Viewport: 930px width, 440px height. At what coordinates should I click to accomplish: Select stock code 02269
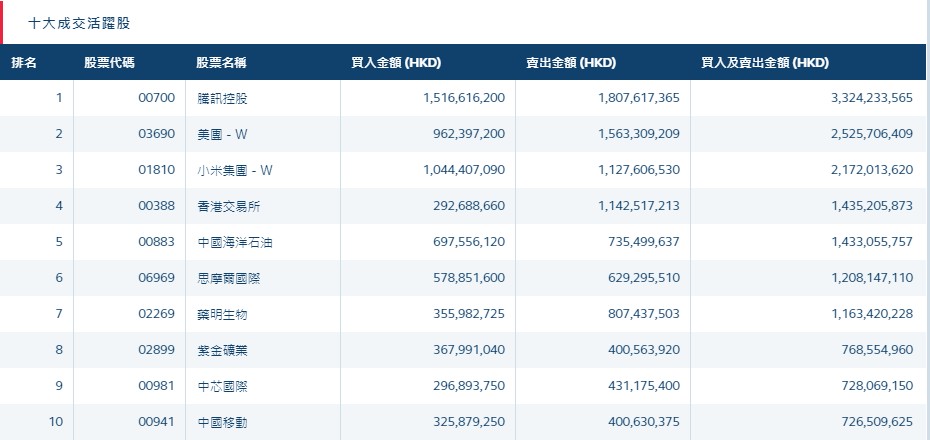(157, 314)
